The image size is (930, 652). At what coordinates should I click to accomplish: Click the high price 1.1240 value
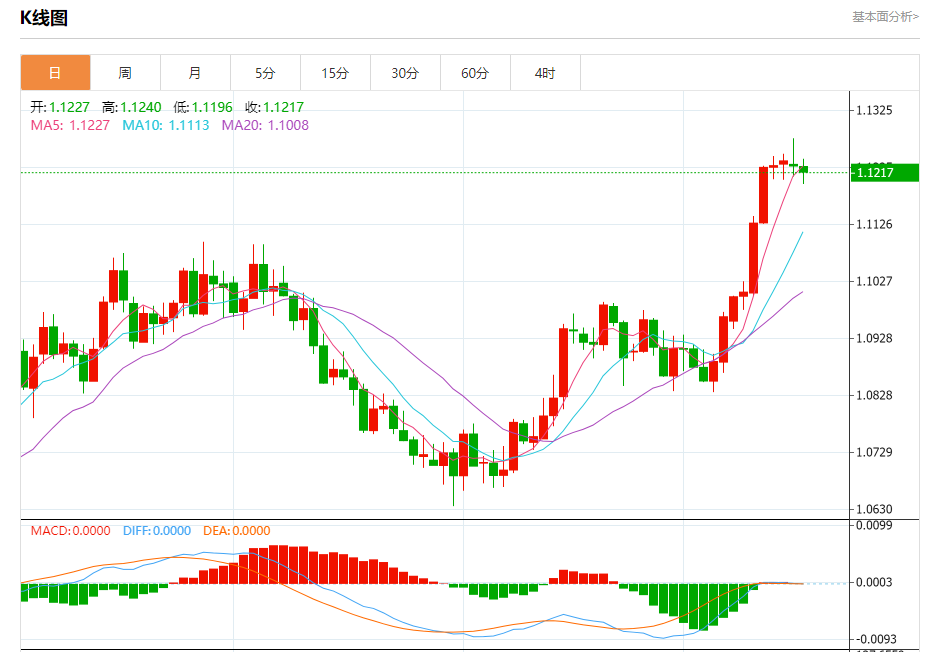click(141, 107)
